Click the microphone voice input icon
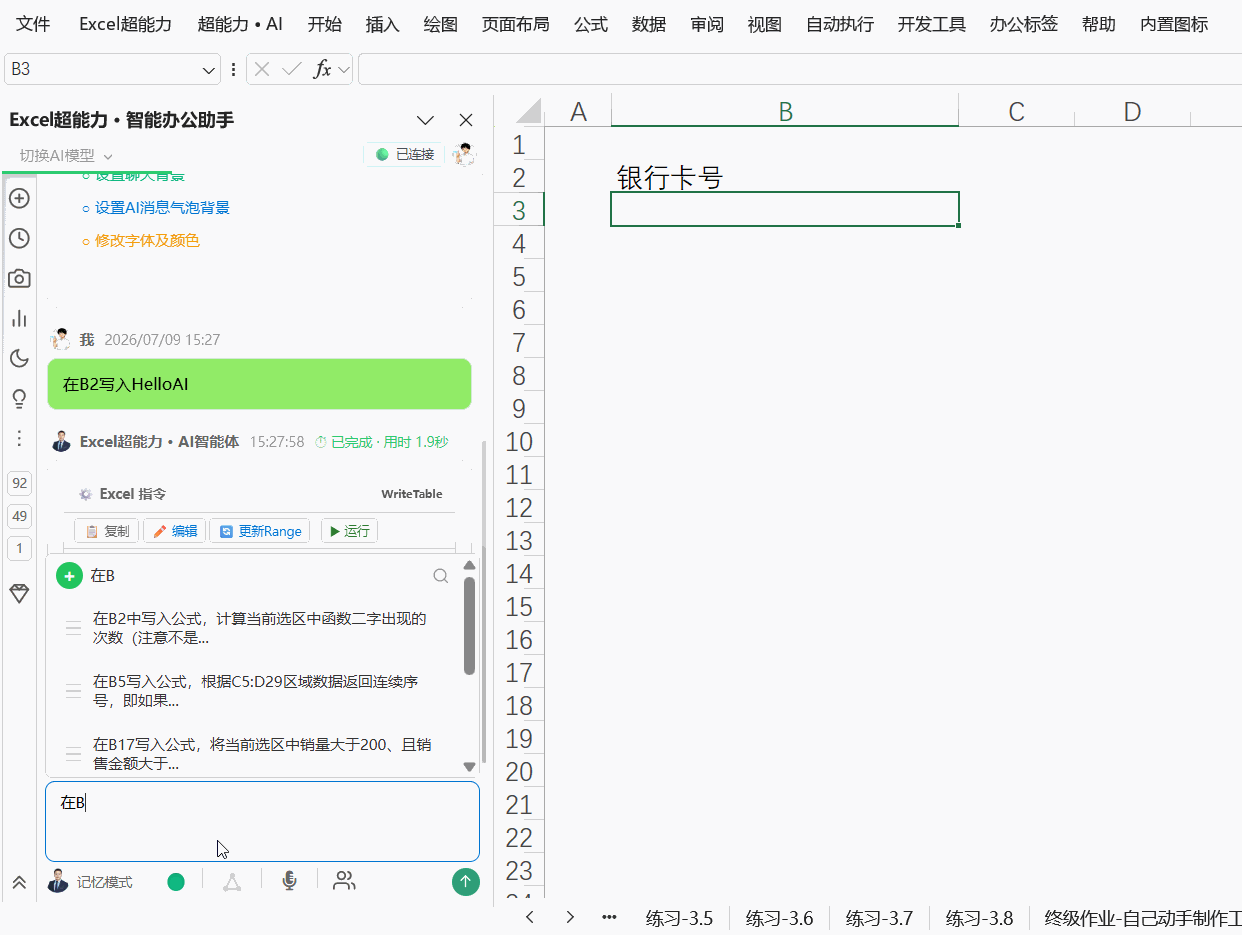The width and height of the screenshot is (1242, 935). 290,881
